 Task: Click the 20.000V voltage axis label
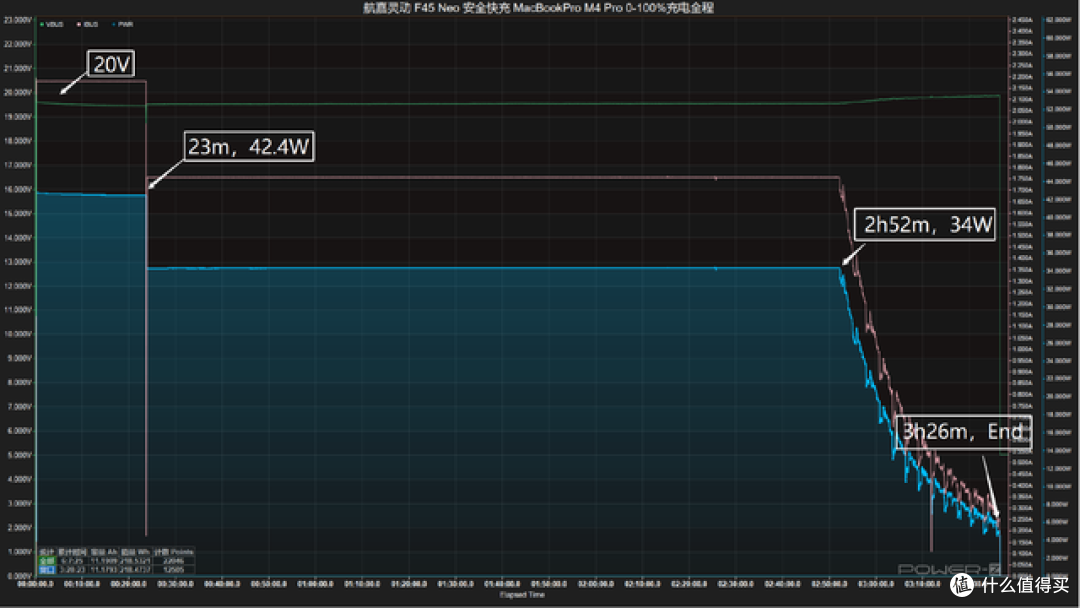pos(17,92)
